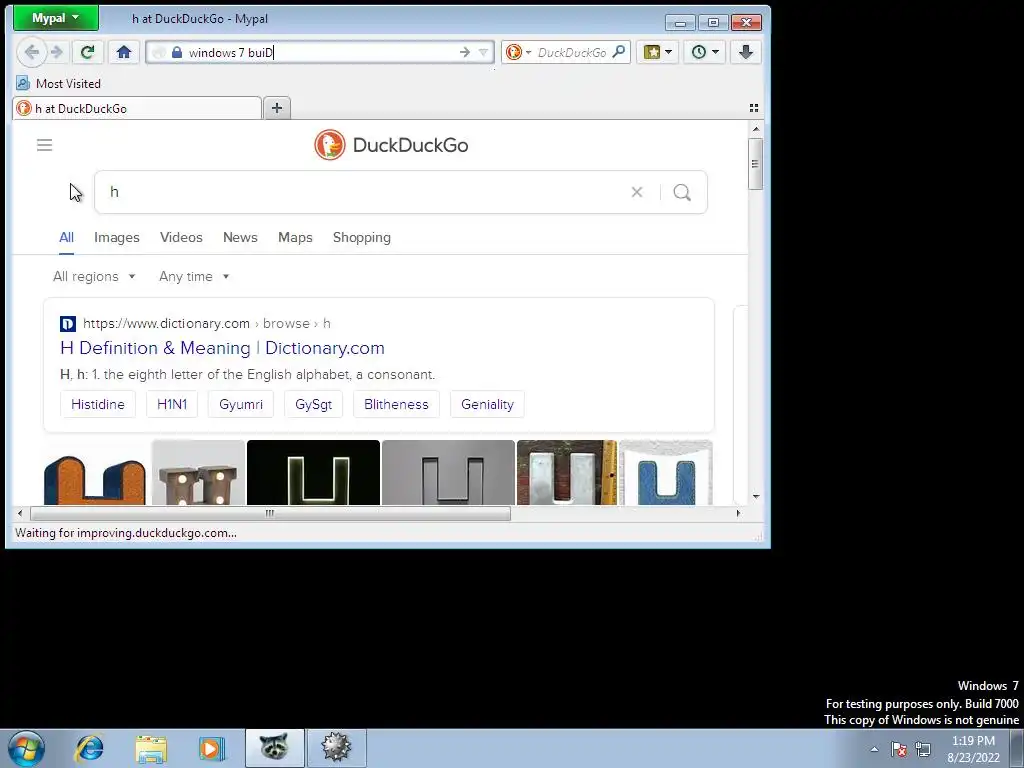The height and width of the screenshot is (768, 1024).
Task: Open the Histidine related link
Action: pyautogui.click(x=98, y=404)
